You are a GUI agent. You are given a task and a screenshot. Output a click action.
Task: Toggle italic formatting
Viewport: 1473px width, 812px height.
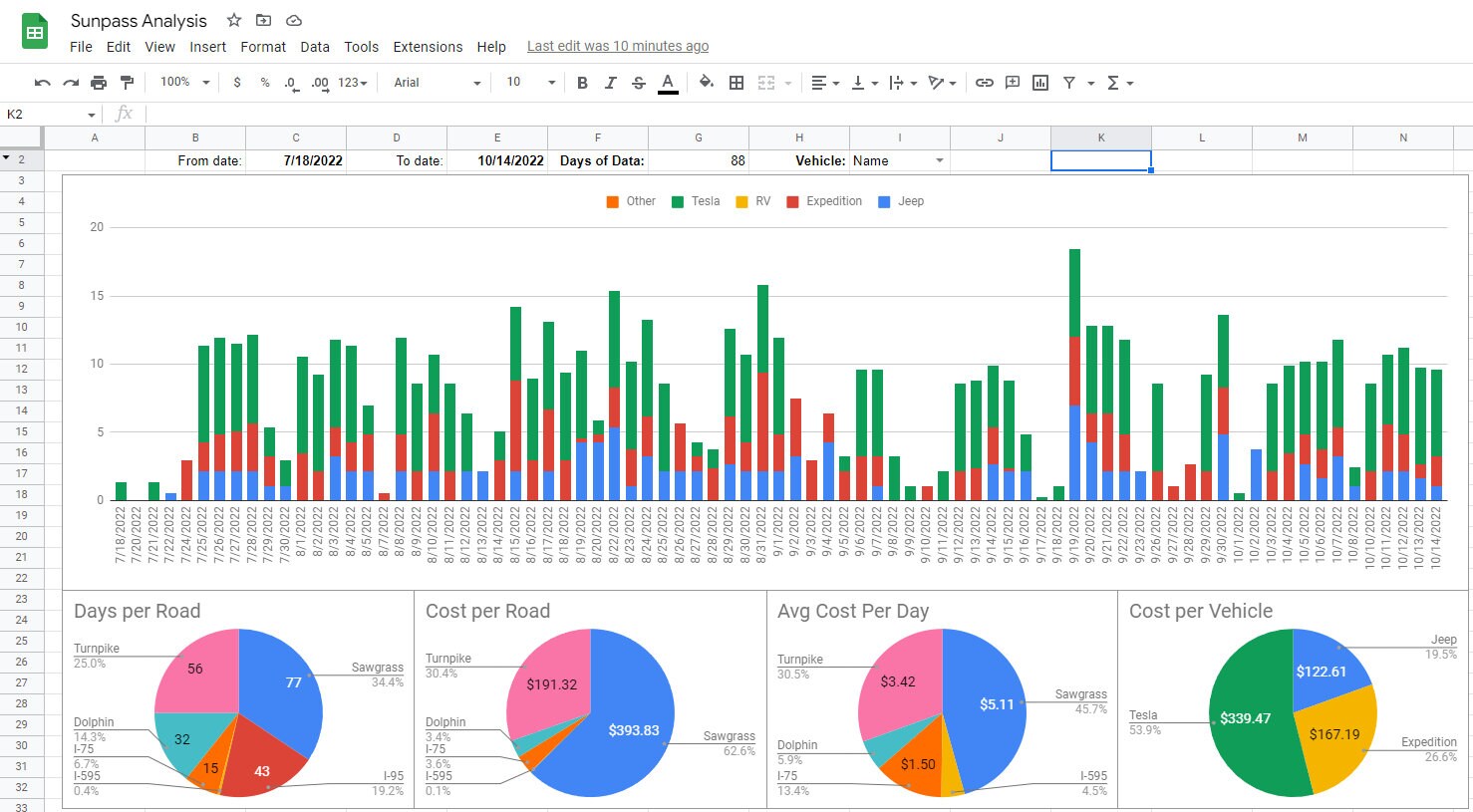click(x=610, y=83)
